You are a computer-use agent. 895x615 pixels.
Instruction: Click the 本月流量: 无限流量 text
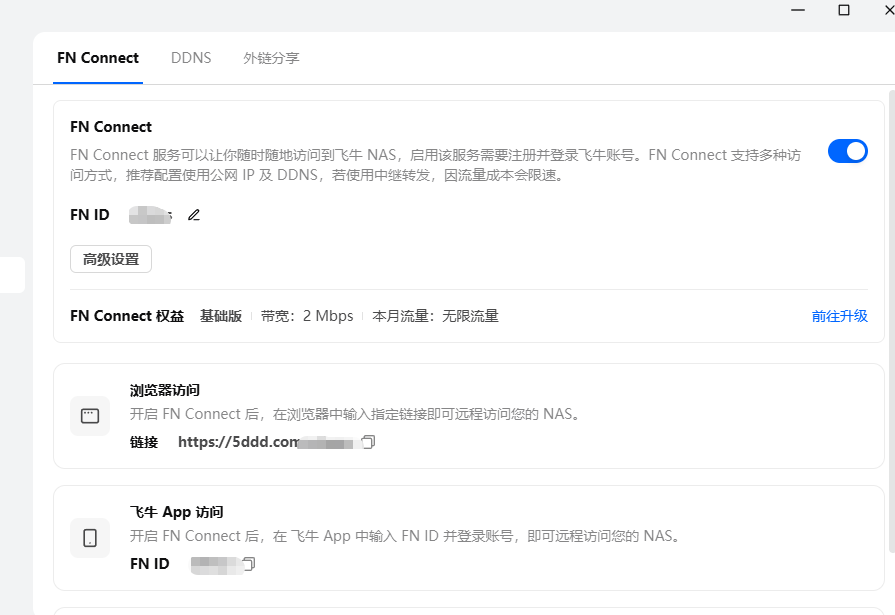pos(436,316)
